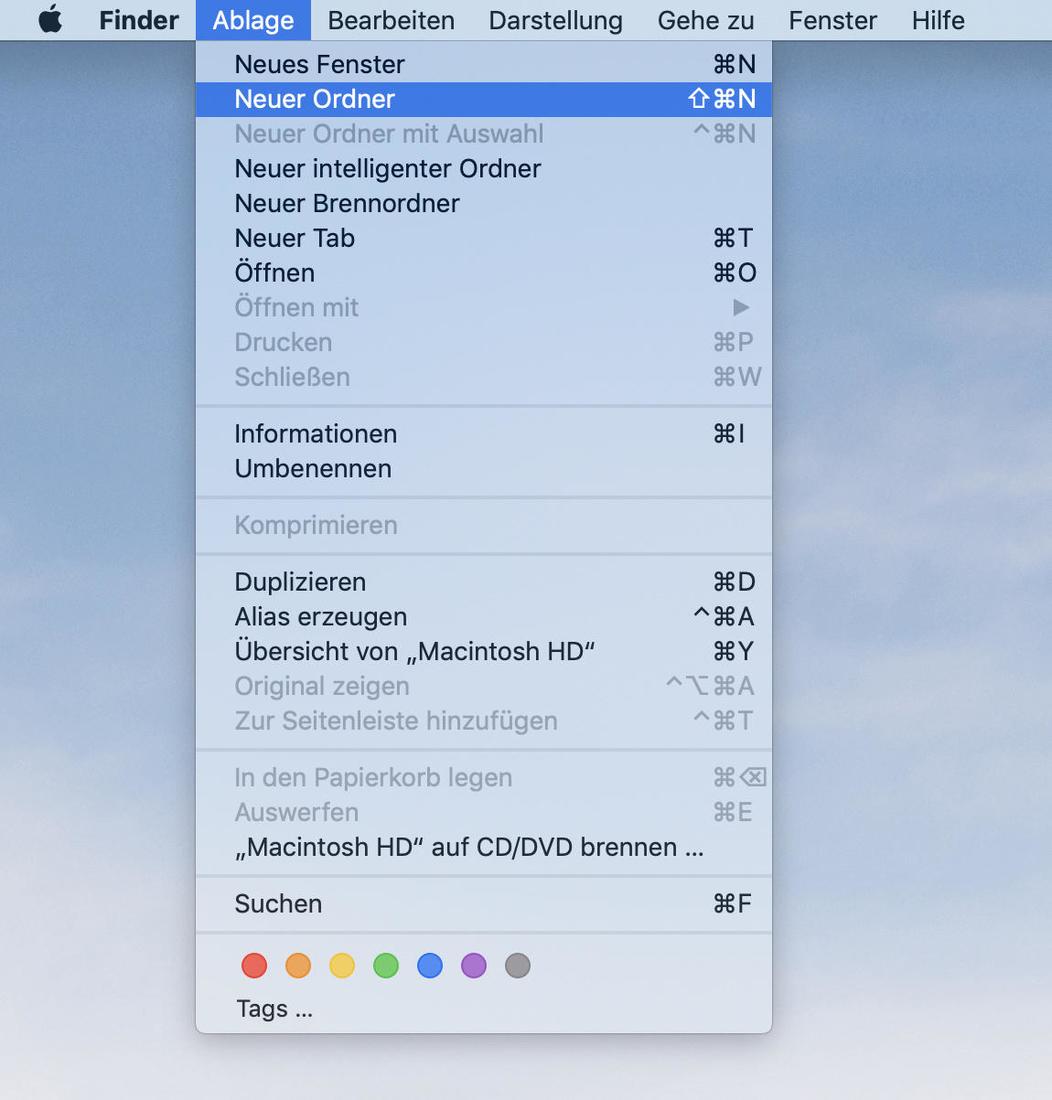Image resolution: width=1052 pixels, height=1100 pixels.
Task: Apply the gray tag color
Action: coord(518,965)
